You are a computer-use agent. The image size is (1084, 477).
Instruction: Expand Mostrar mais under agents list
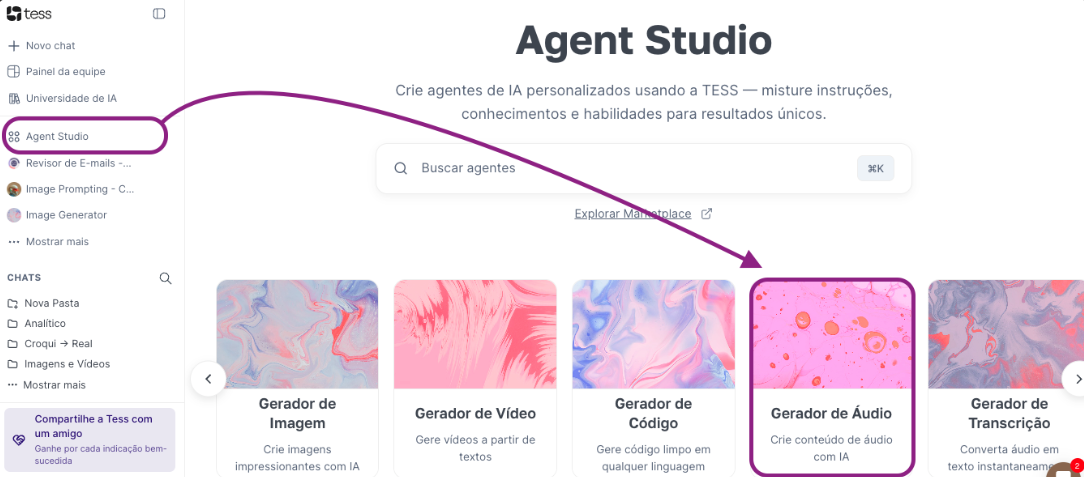(x=48, y=242)
